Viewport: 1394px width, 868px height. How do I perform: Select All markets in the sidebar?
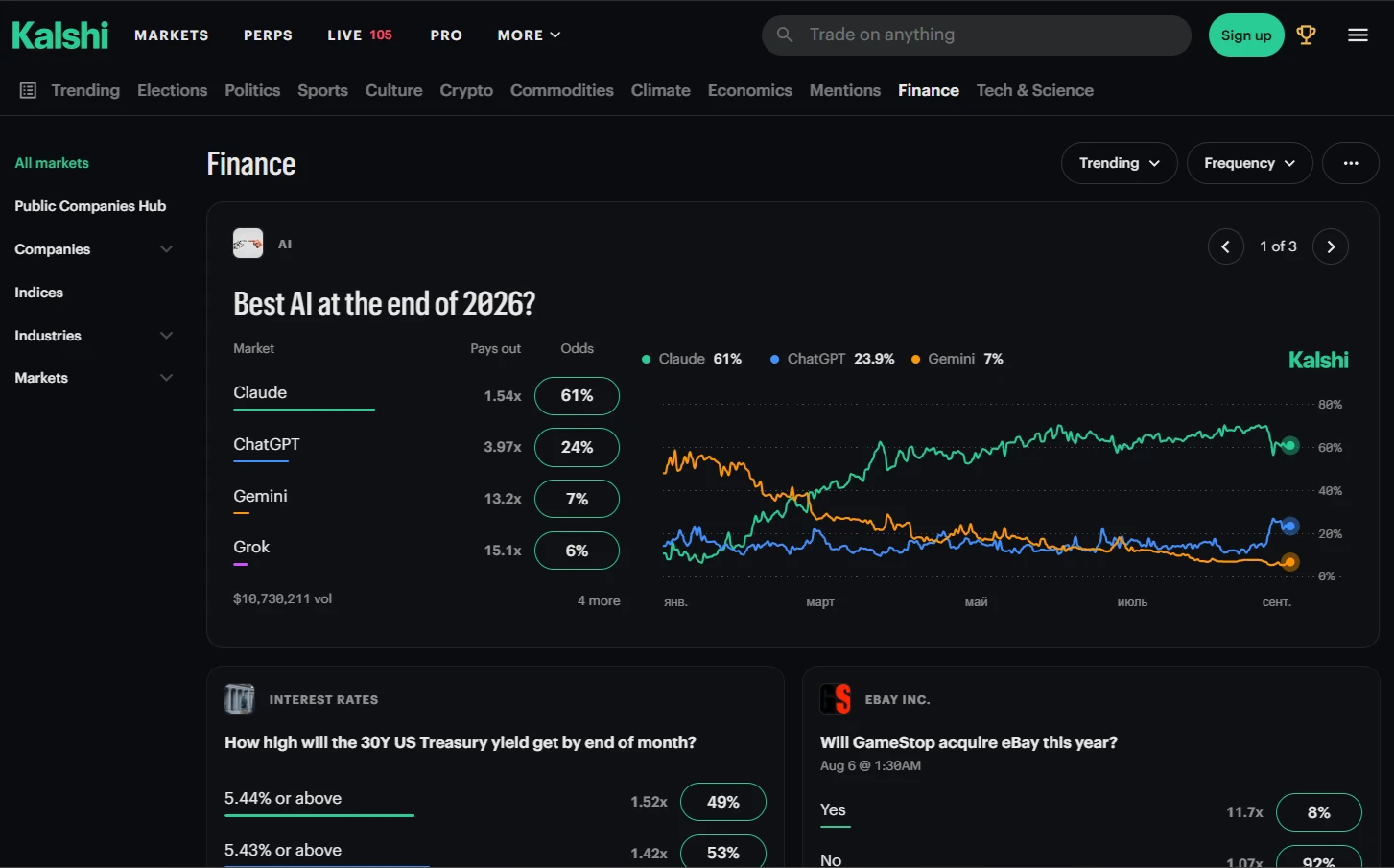52,163
